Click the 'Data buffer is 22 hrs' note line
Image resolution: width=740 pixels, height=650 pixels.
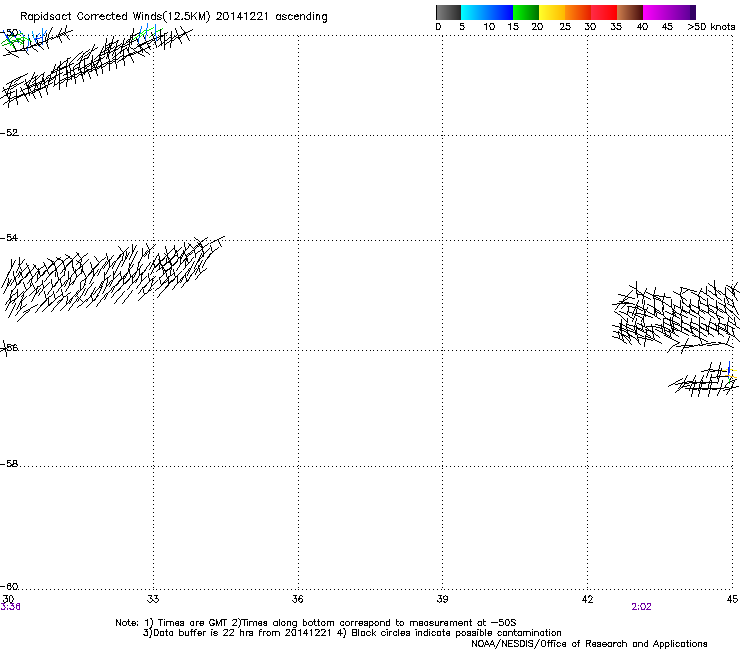(352, 633)
